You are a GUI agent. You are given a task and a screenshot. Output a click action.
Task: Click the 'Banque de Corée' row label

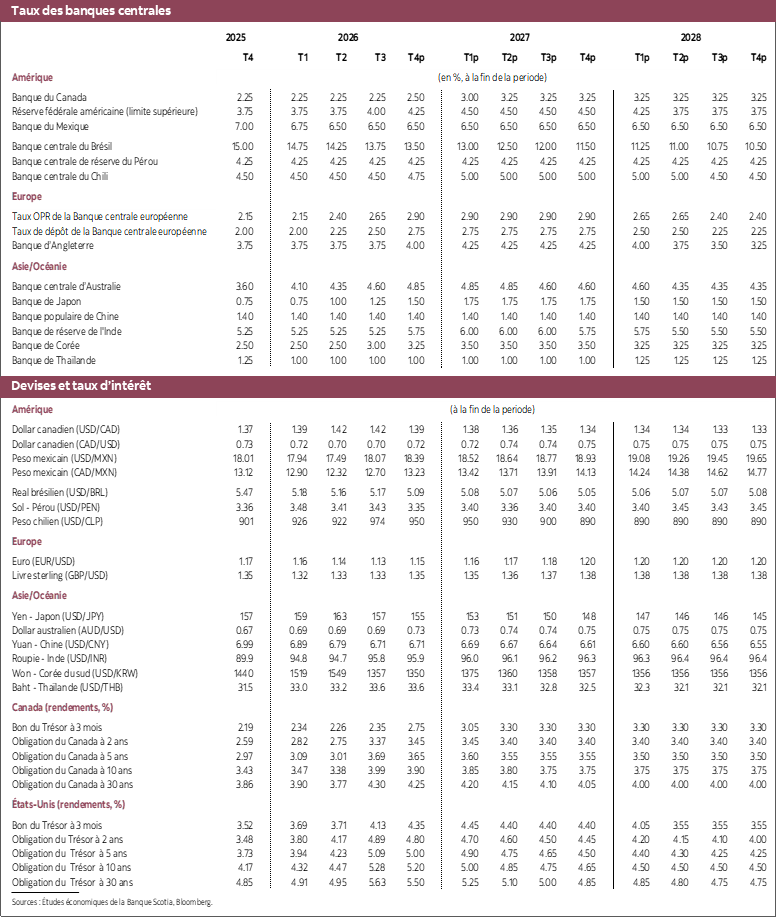pos(46,345)
